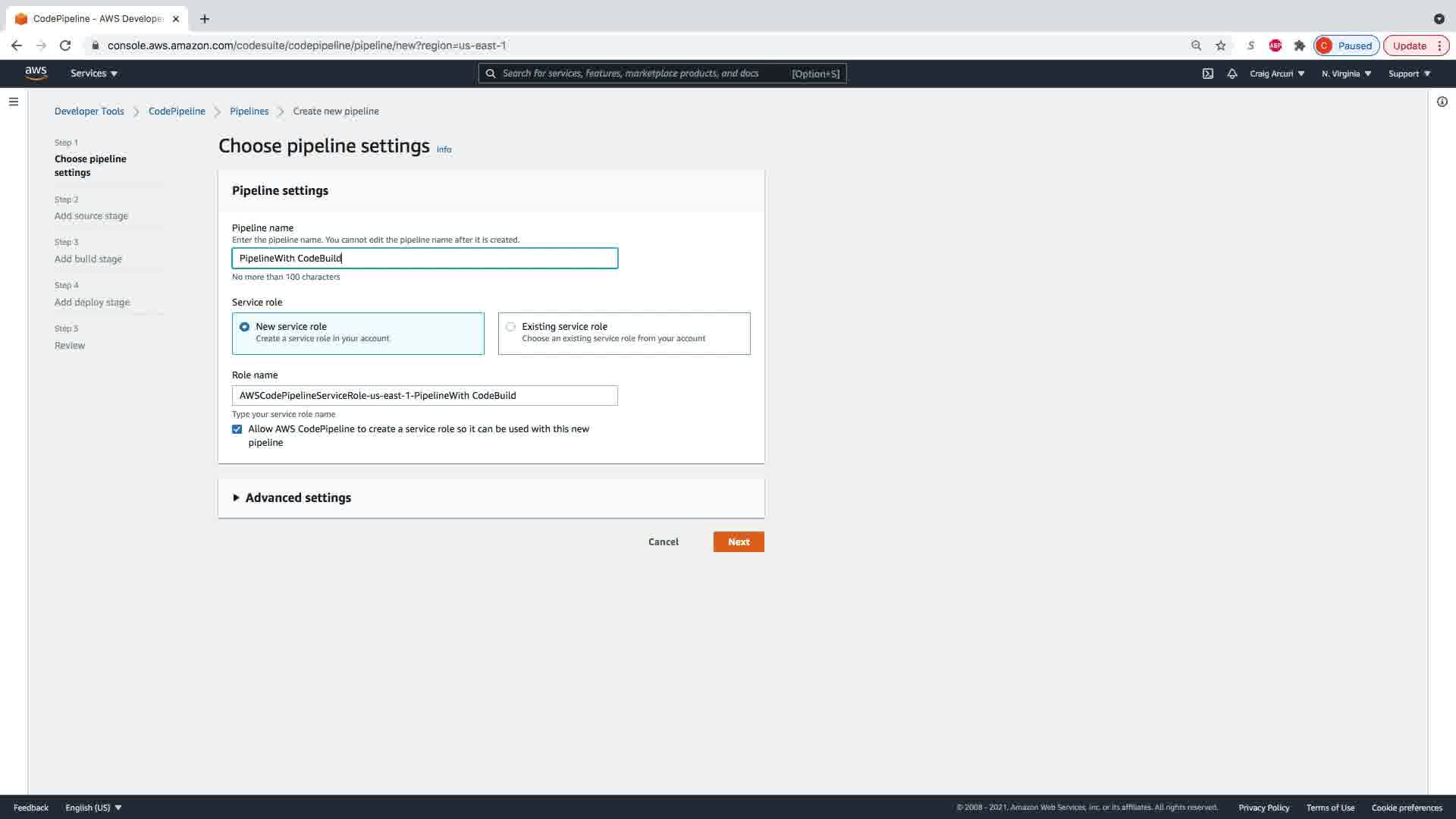Image resolution: width=1456 pixels, height=819 pixels.
Task: Open the left hamburger navigation menu
Action: point(14,102)
